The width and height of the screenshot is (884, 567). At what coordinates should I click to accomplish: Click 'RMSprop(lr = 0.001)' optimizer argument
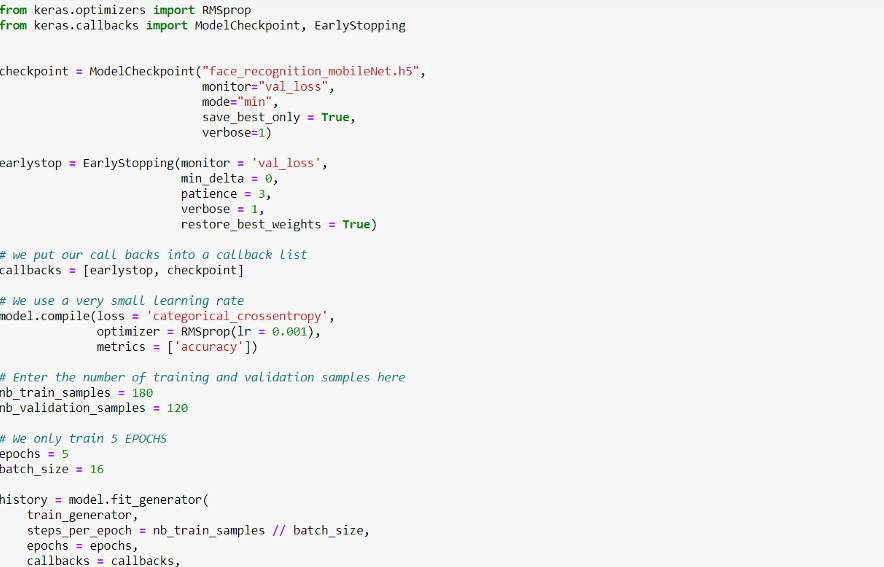pos(247,331)
